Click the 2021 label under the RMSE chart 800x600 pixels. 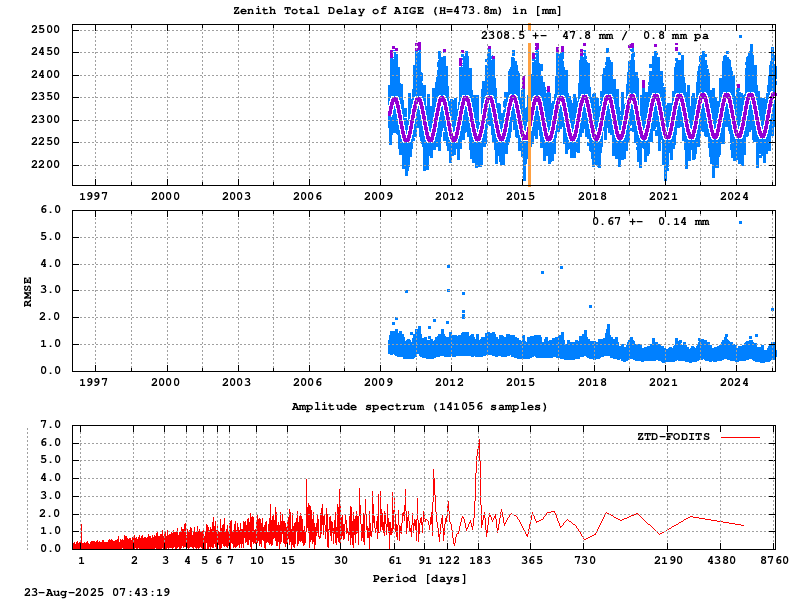[x=663, y=382]
